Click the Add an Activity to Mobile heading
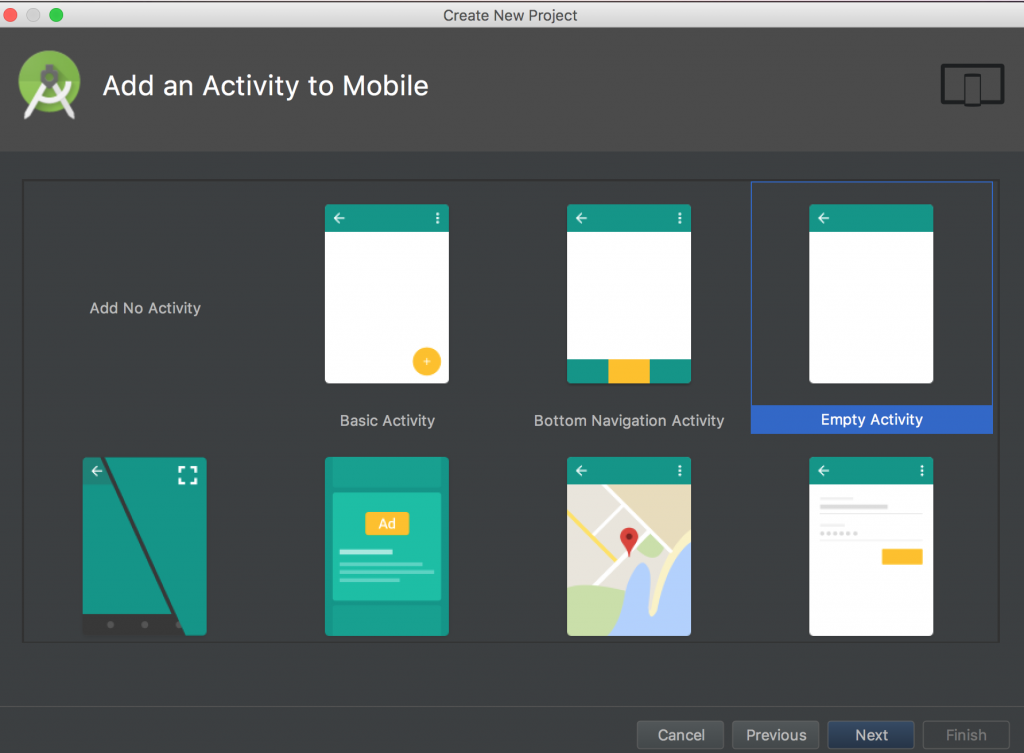The height and width of the screenshot is (753, 1024). 266,86
